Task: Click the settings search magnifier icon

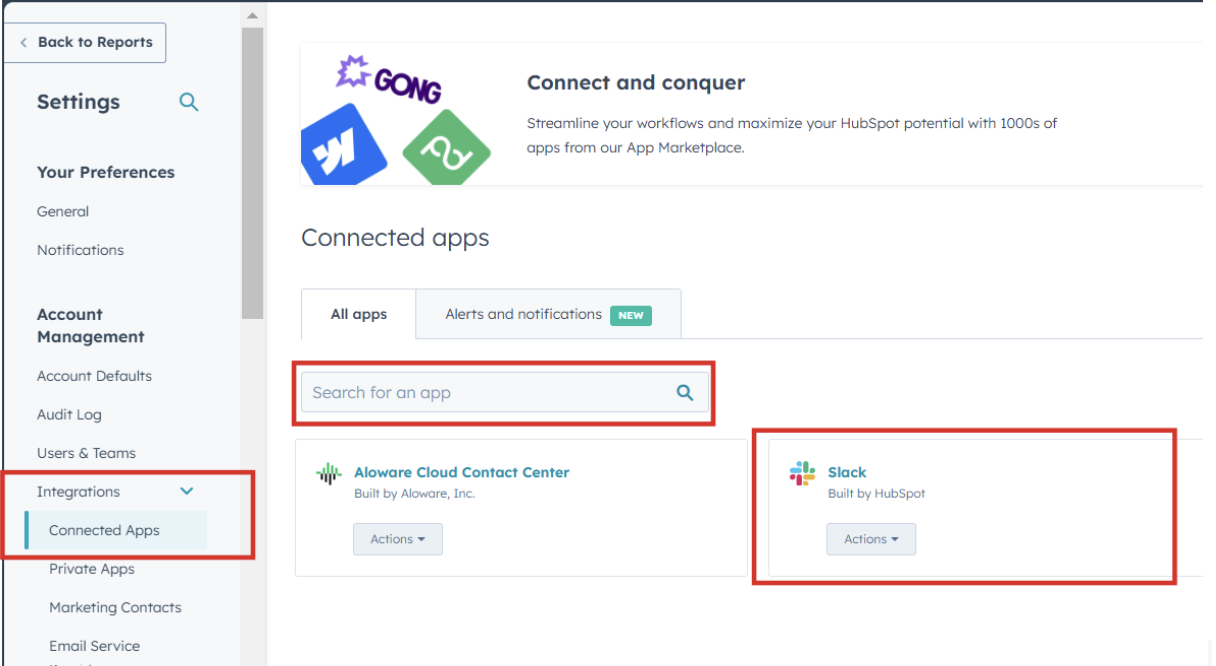Action: click(188, 102)
